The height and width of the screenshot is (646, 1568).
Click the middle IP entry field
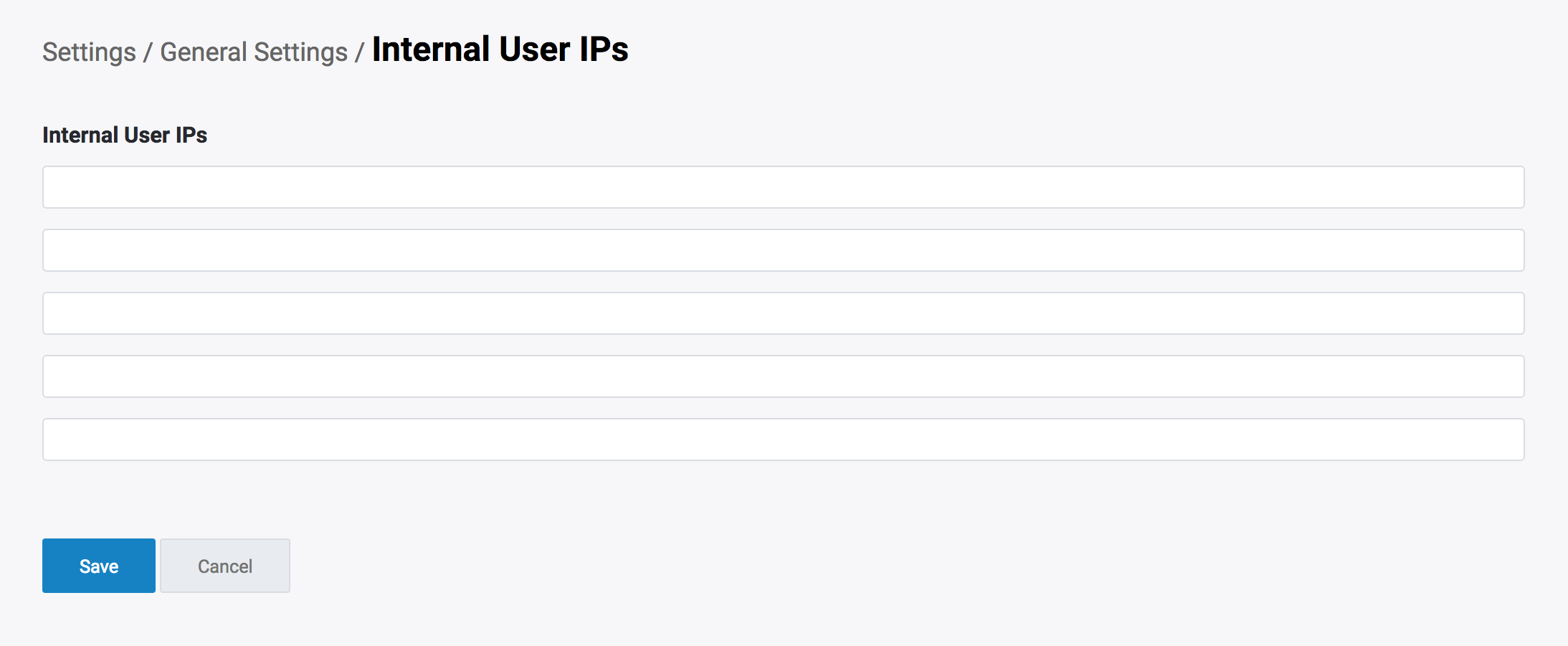(x=783, y=313)
